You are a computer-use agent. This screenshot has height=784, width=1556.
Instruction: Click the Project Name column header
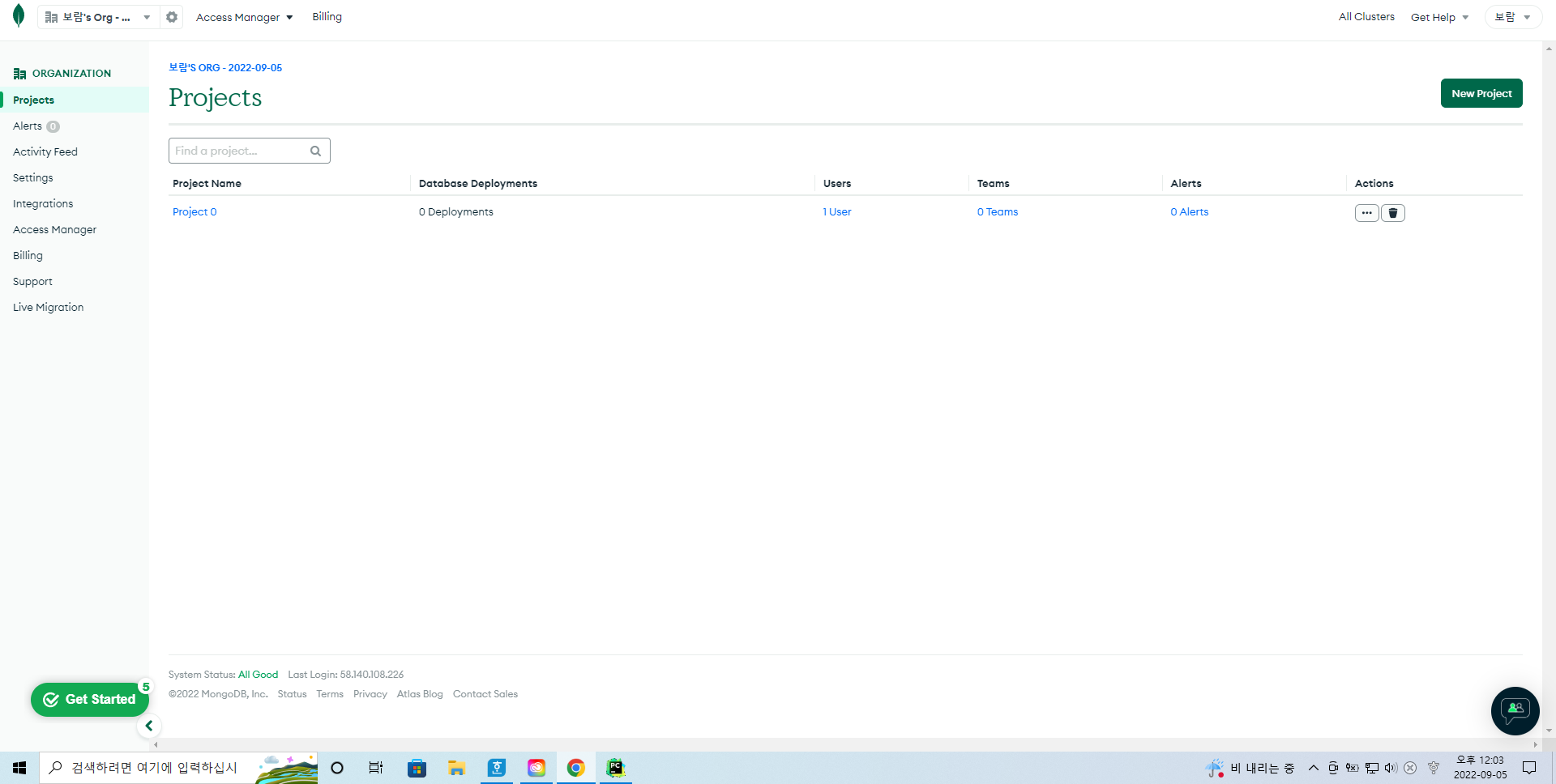pyautogui.click(x=207, y=184)
